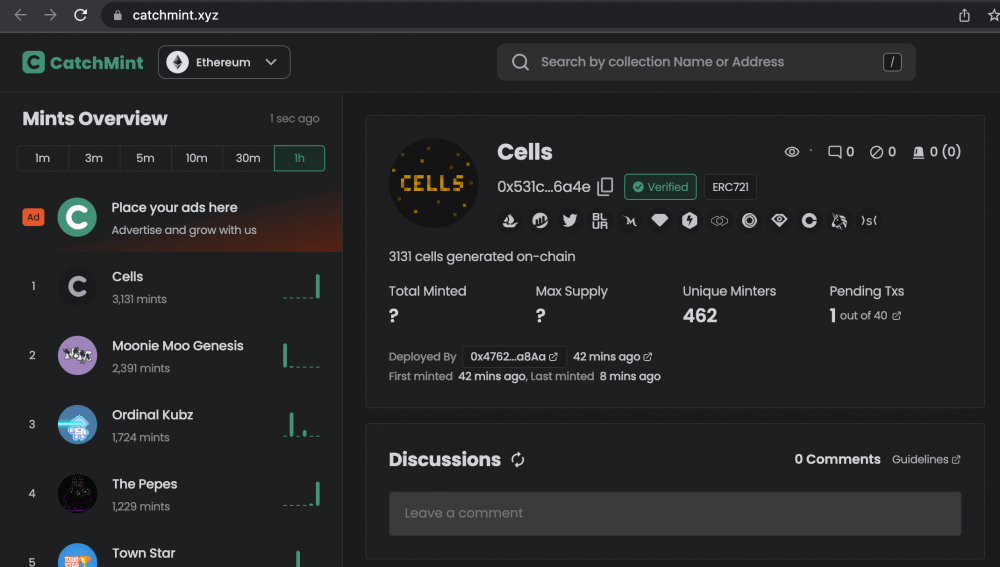Open the Blur marketplace icon
The height and width of the screenshot is (567, 1000).
tap(600, 221)
